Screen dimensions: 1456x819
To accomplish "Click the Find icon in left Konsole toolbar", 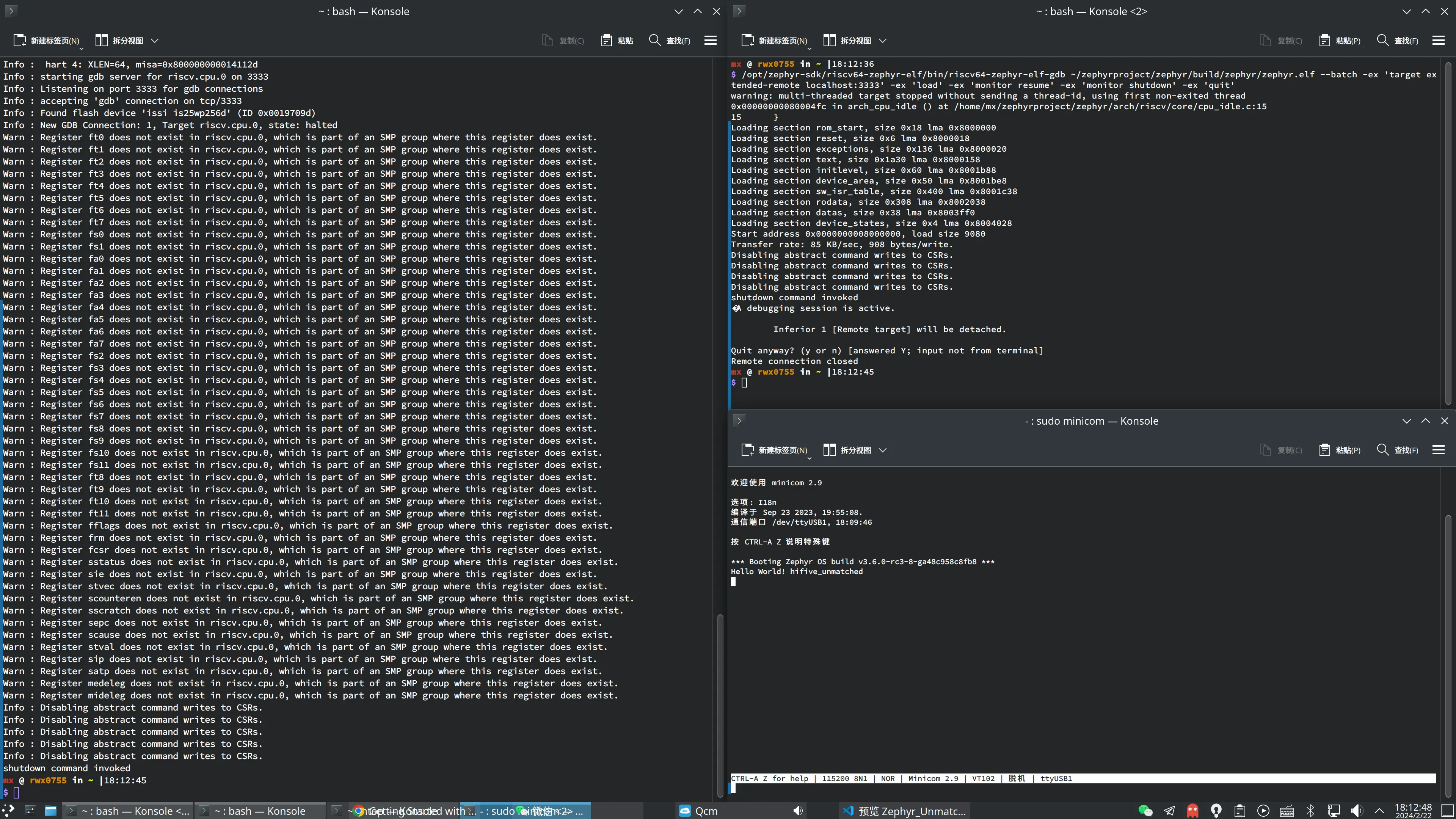I will (x=654, y=40).
